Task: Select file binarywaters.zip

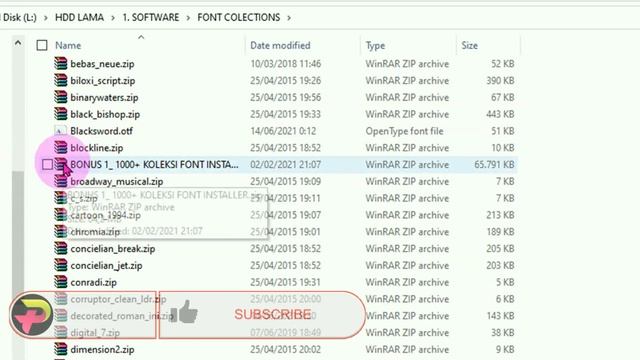Action: (104, 98)
